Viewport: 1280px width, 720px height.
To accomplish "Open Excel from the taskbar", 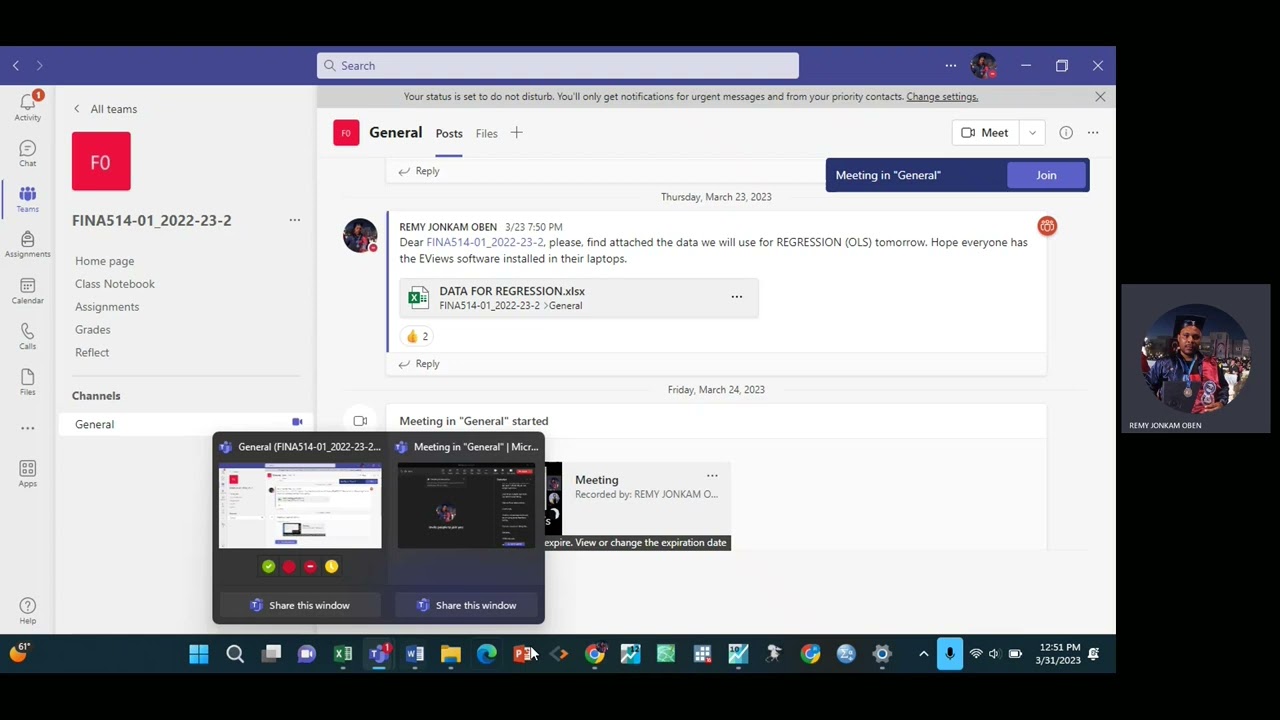I will (343, 654).
